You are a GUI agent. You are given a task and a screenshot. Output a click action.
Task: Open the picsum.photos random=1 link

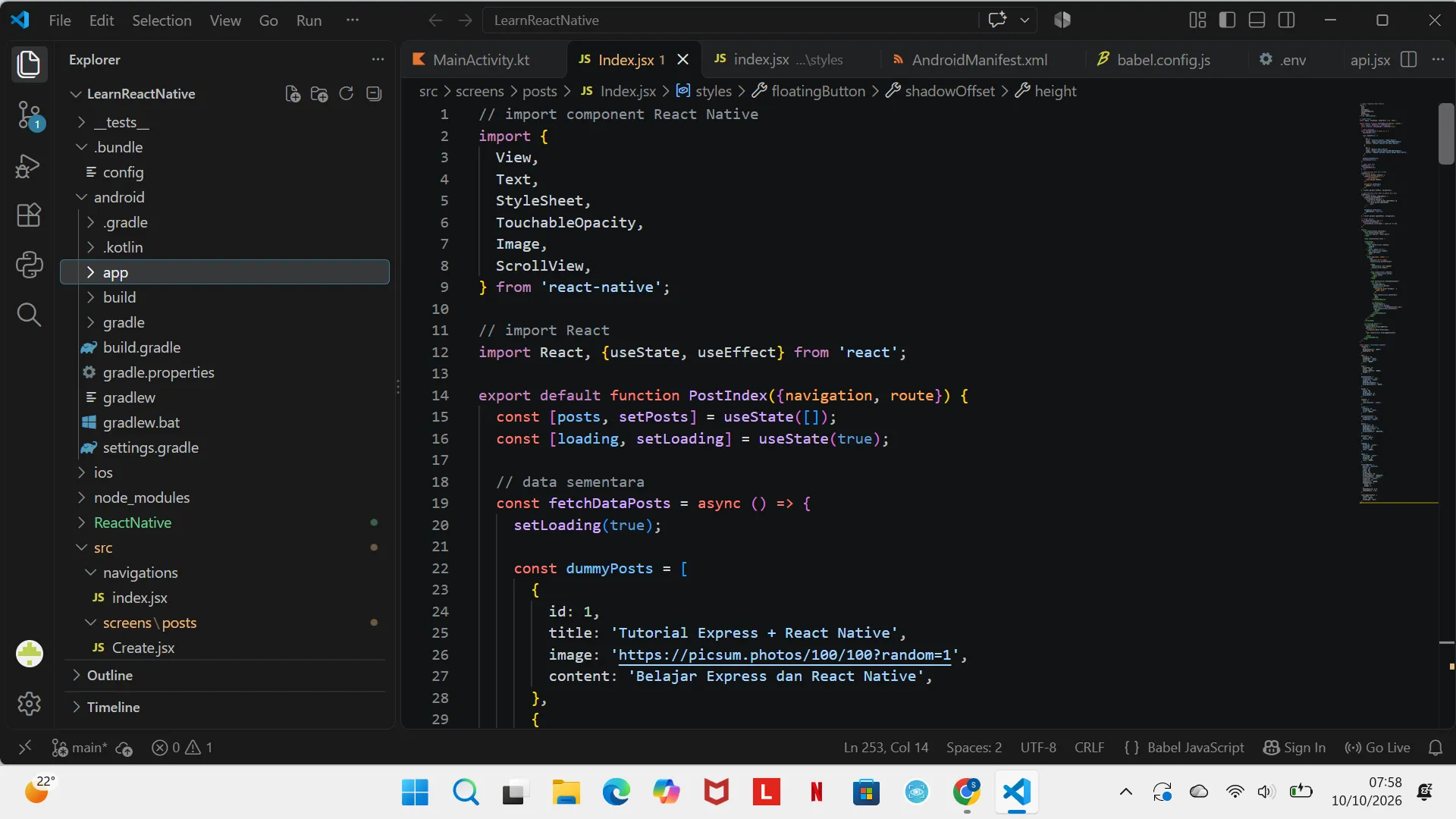point(784,655)
